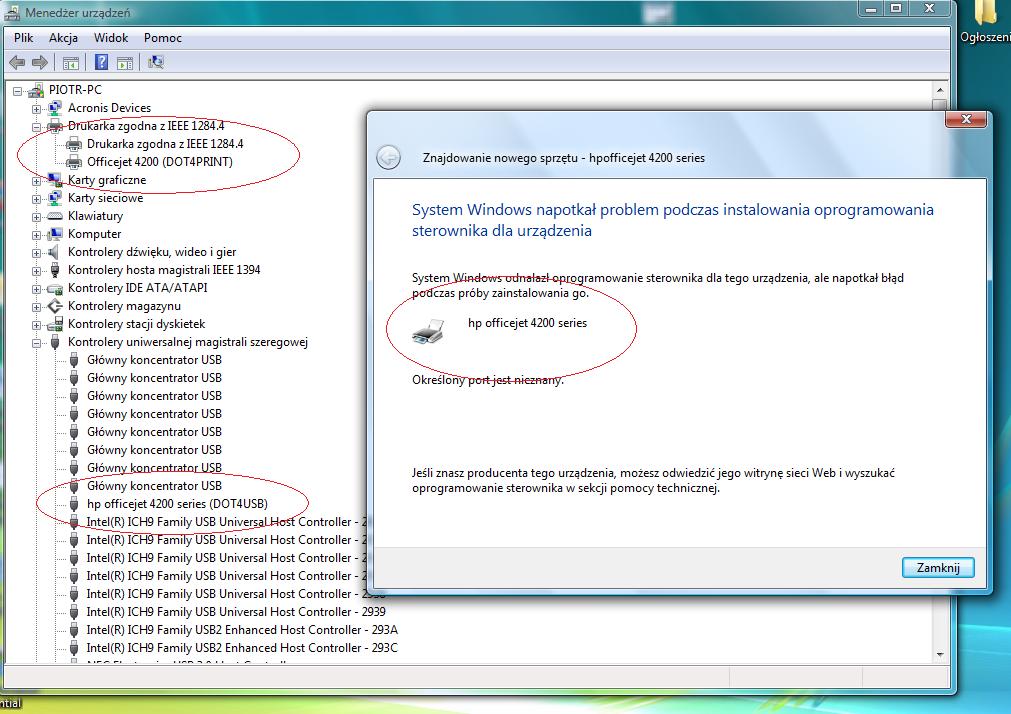Click the hp officejet 4200 series (DOT4USB) icon
The image size is (1011, 714).
74,504
